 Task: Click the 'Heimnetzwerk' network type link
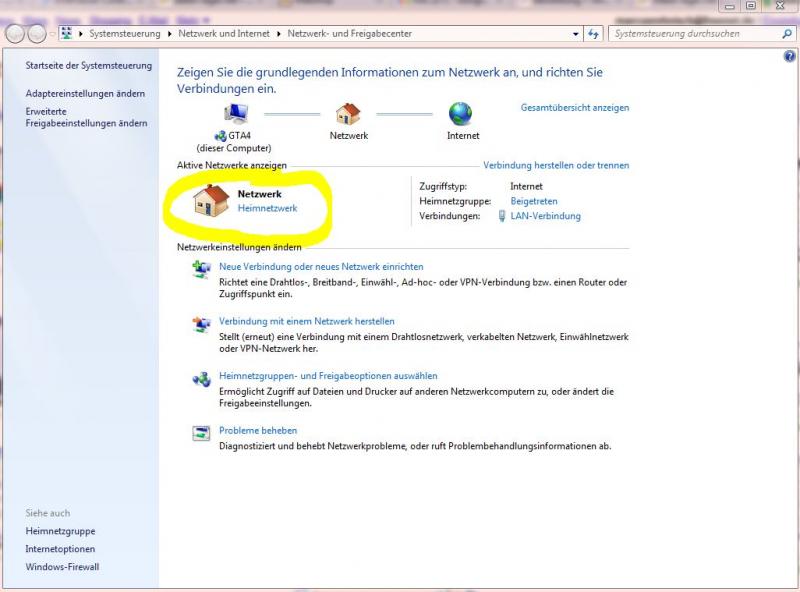(x=267, y=208)
